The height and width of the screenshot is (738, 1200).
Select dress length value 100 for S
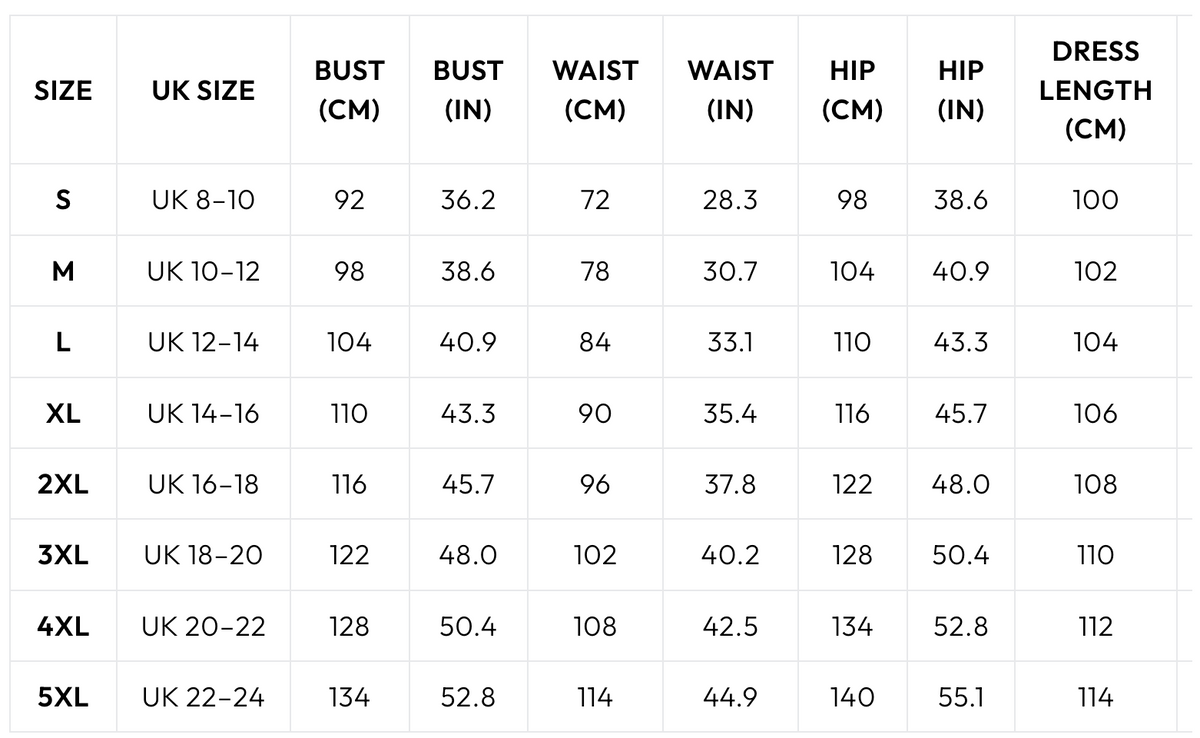tap(1095, 200)
